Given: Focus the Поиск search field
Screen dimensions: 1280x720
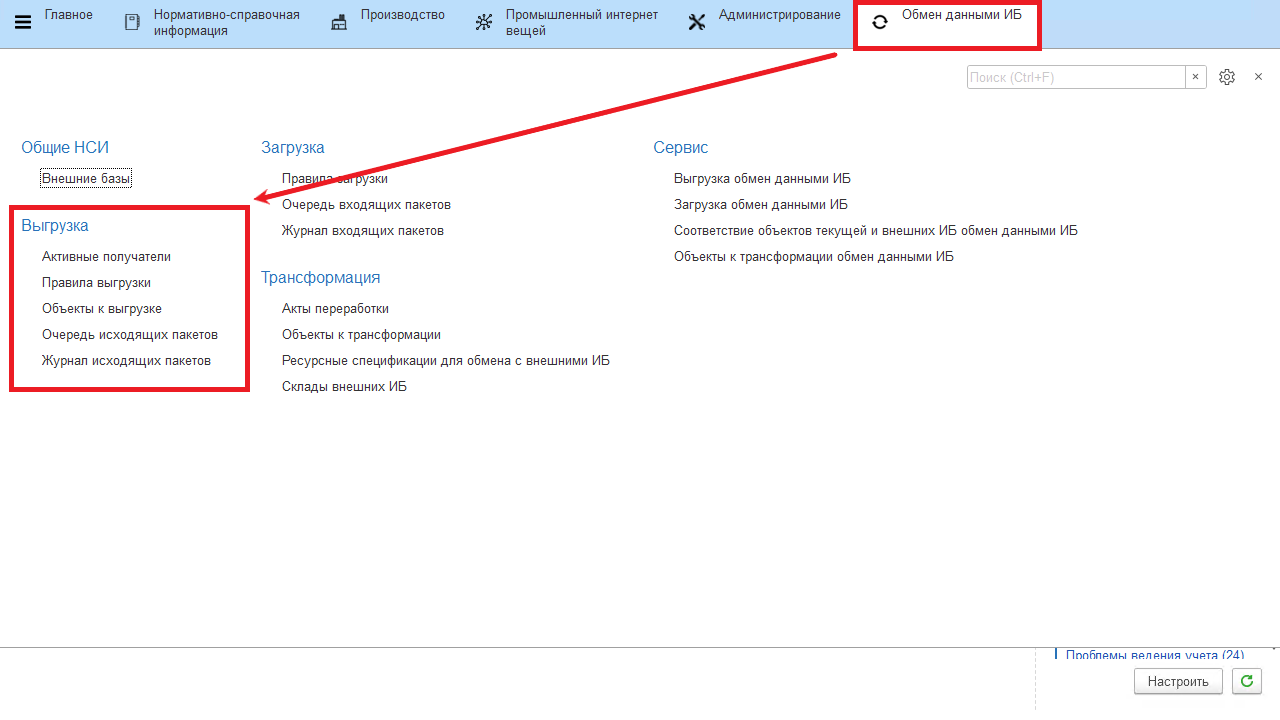Looking at the screenshot, I should pyautogui.click(x=1075, y=77).
